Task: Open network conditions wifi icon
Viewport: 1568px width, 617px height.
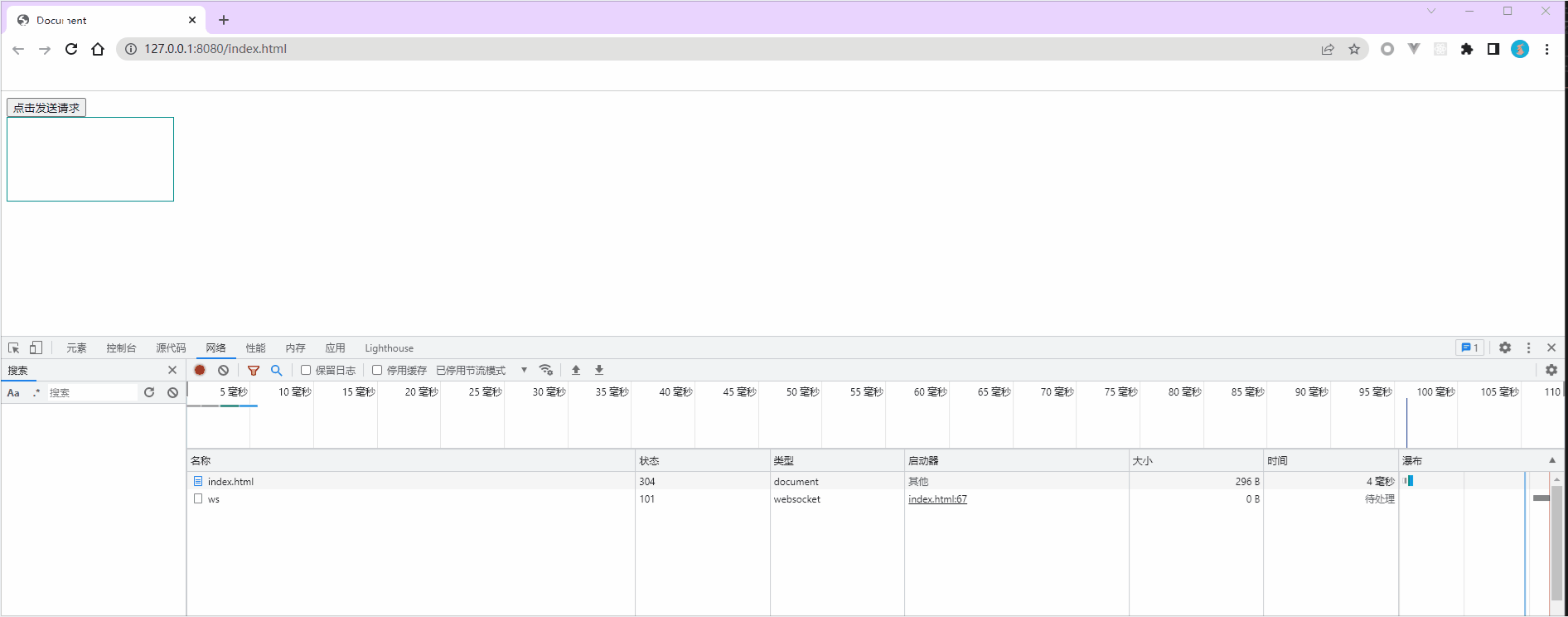Action: (545, 370)
